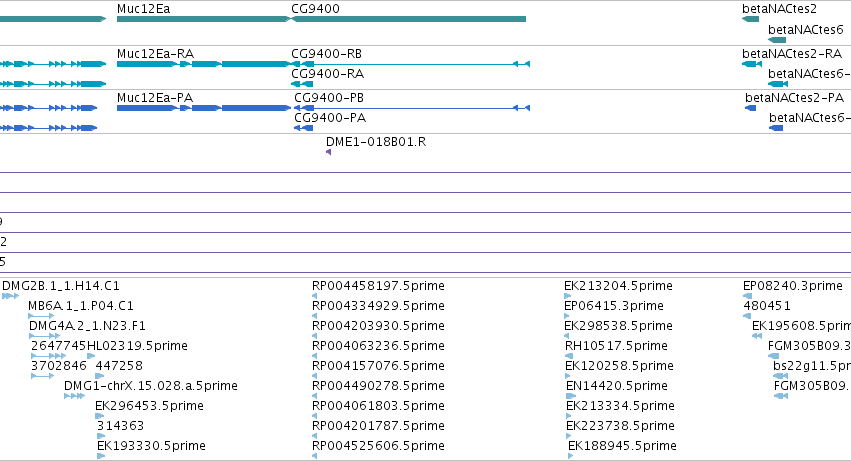851x461 pixels.
Task: Click the EK213204.5prime EST label
Action: 618,286
